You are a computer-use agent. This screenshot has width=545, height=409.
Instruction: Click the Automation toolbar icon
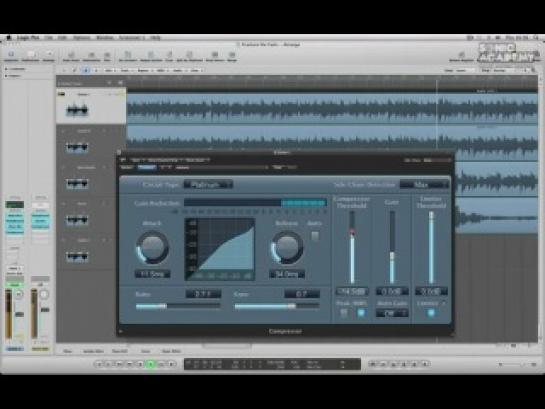(91, 55)
